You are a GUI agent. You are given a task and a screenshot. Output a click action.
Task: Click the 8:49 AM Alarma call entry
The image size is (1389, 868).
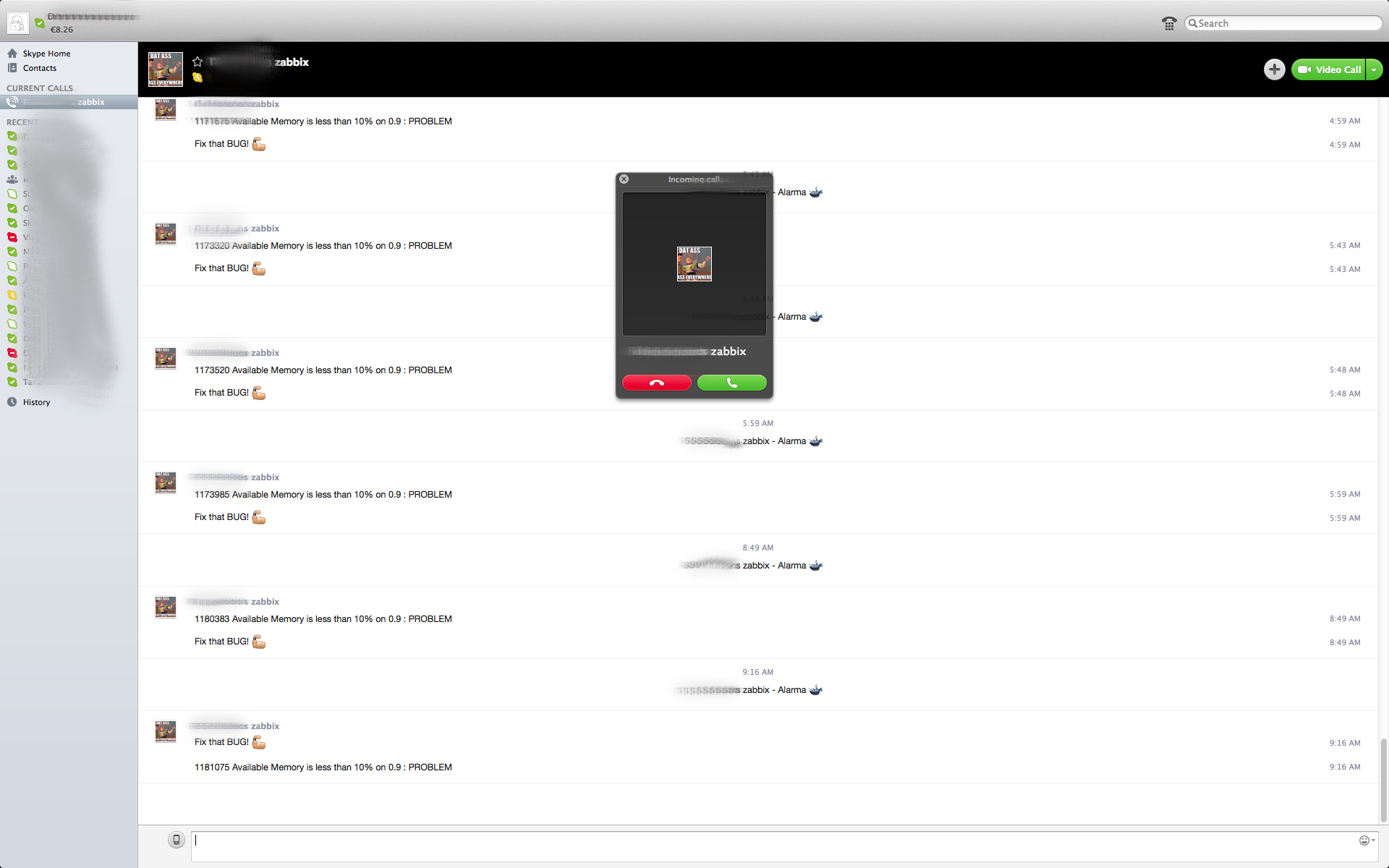[752, 566]
